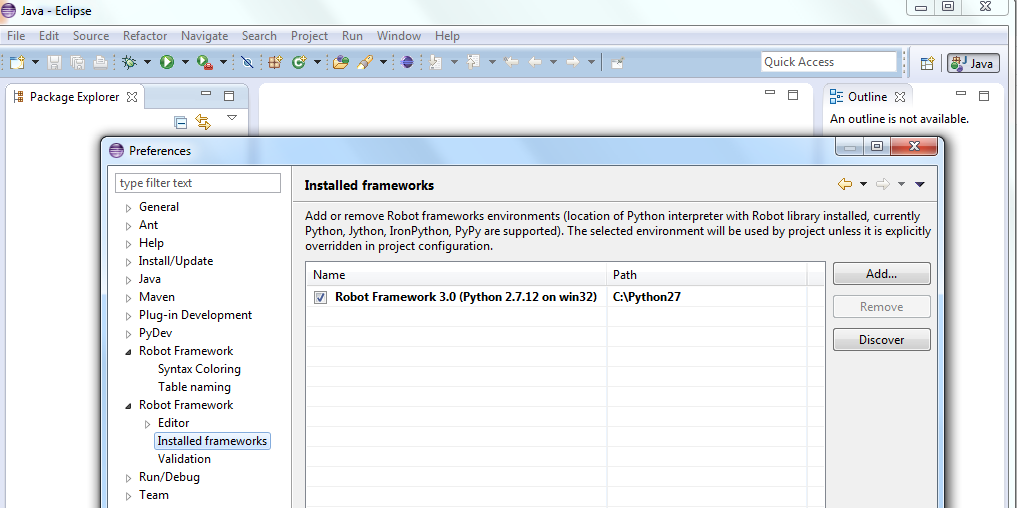This screenshot has height=508, width=1017.
Task: Select the Outline view tab
Action: pyautogui.click(x=867, y=97)
